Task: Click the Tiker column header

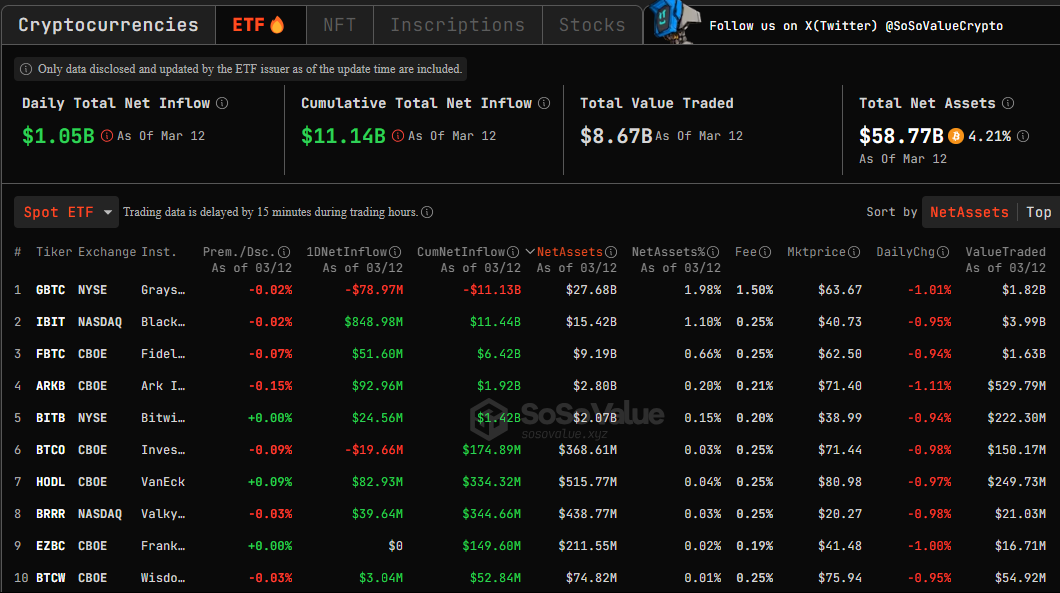Action: 54,252
